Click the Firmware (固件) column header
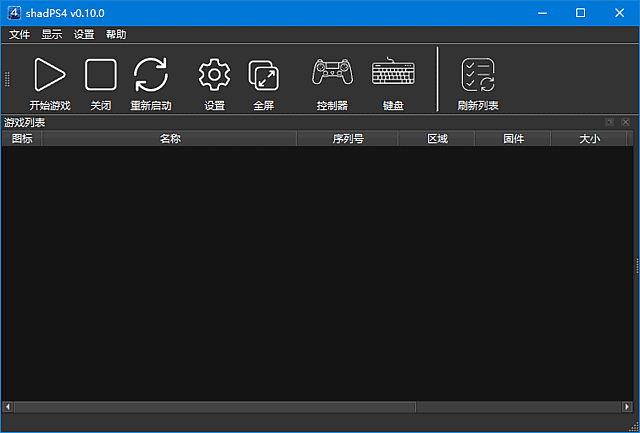This screenshot has width=640, height=433. click(x=513, y=139)
